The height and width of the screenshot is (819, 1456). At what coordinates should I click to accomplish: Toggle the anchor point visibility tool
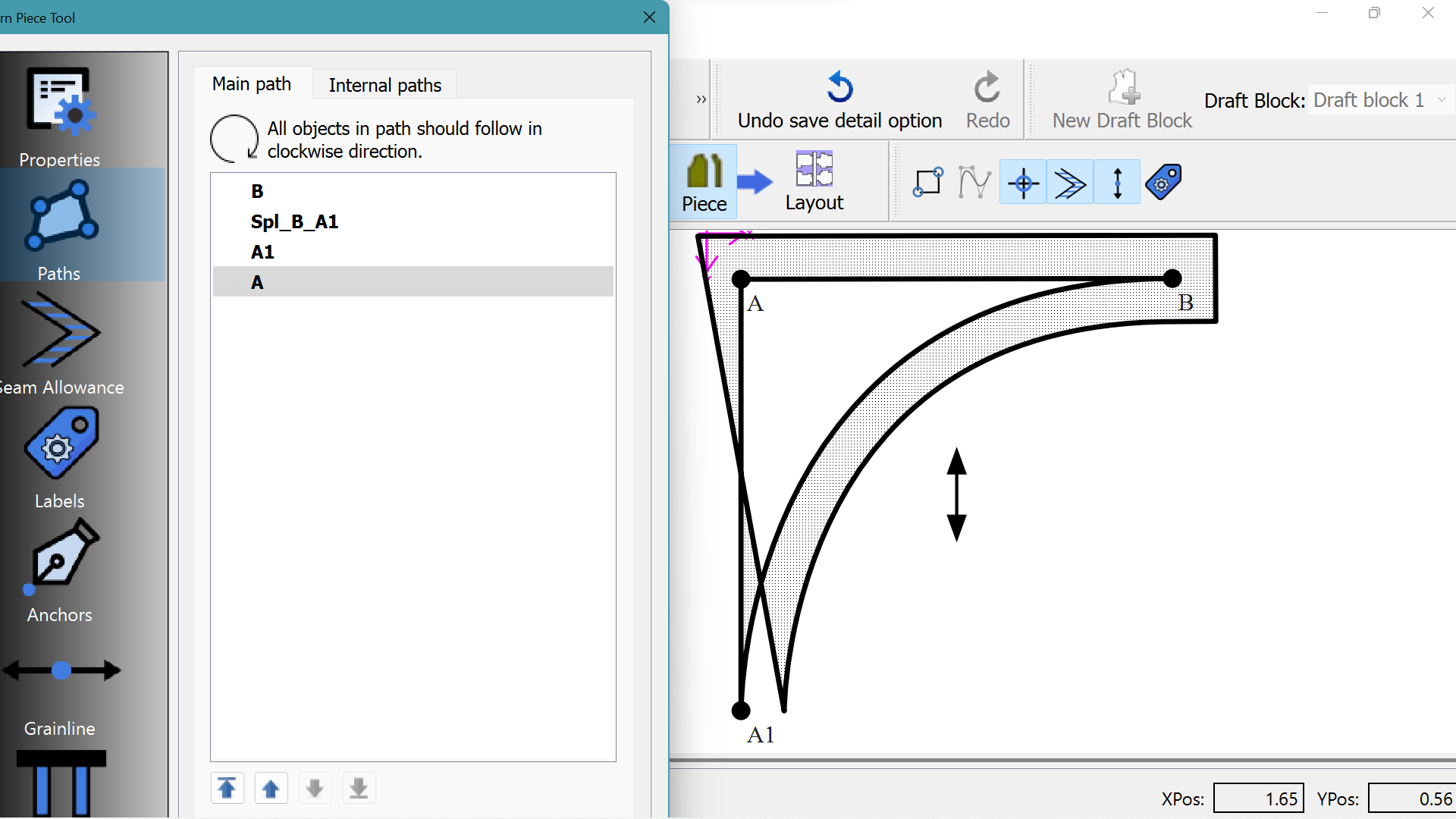coord(1023,183)
